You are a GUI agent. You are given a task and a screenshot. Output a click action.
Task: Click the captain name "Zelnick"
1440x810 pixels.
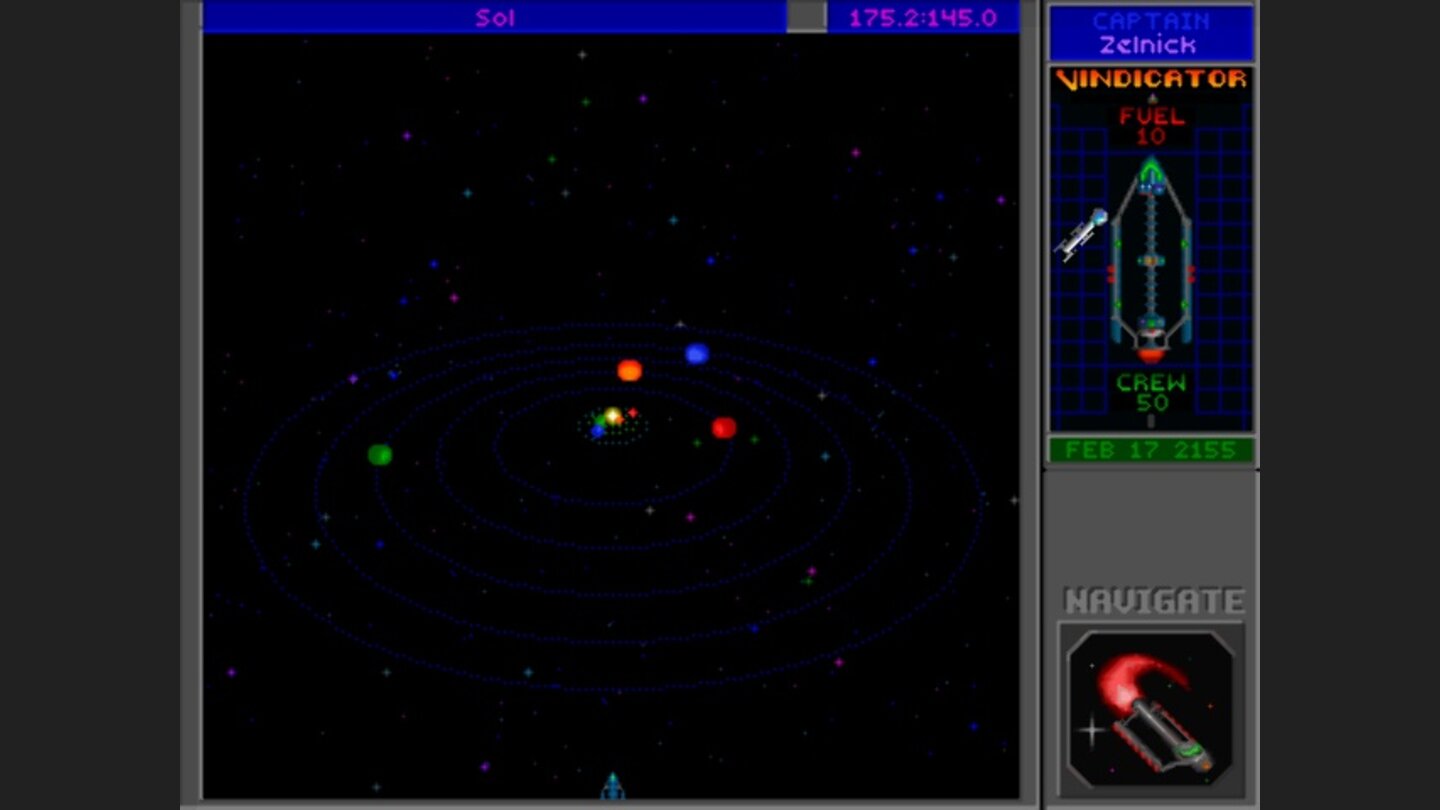pos(1147,45)
